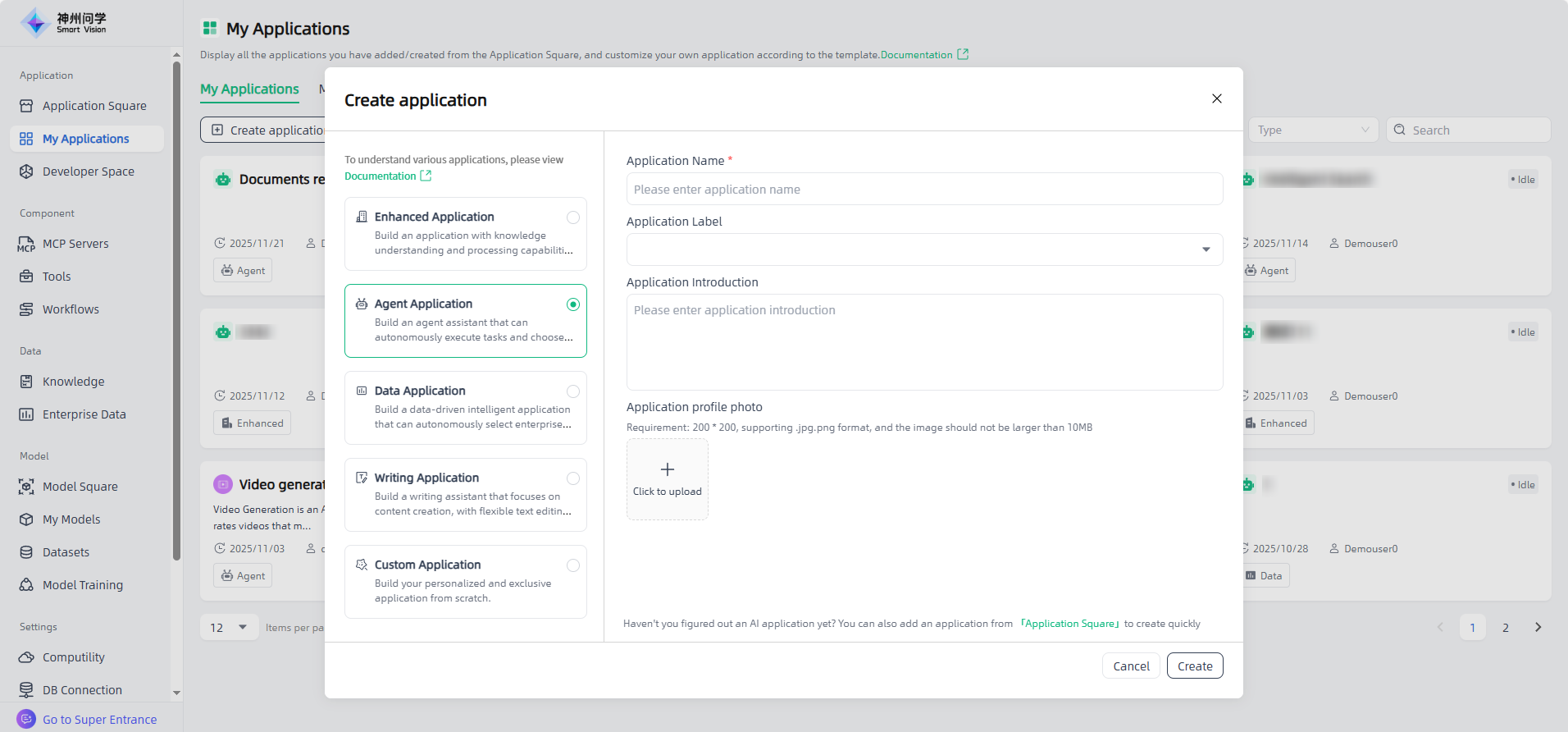
Task: Click the Model Square sidebar icon
Action: point(26,487)
